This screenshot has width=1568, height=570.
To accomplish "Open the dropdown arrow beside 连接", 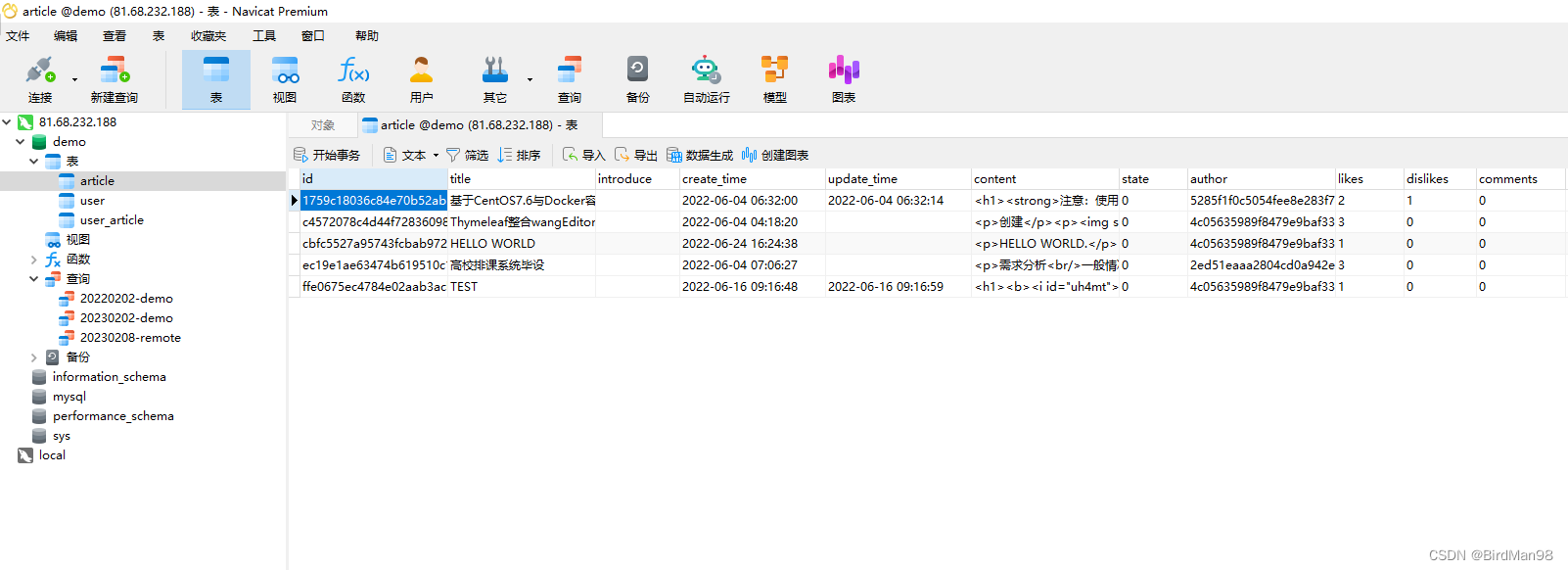I will (x=74, y=79).
